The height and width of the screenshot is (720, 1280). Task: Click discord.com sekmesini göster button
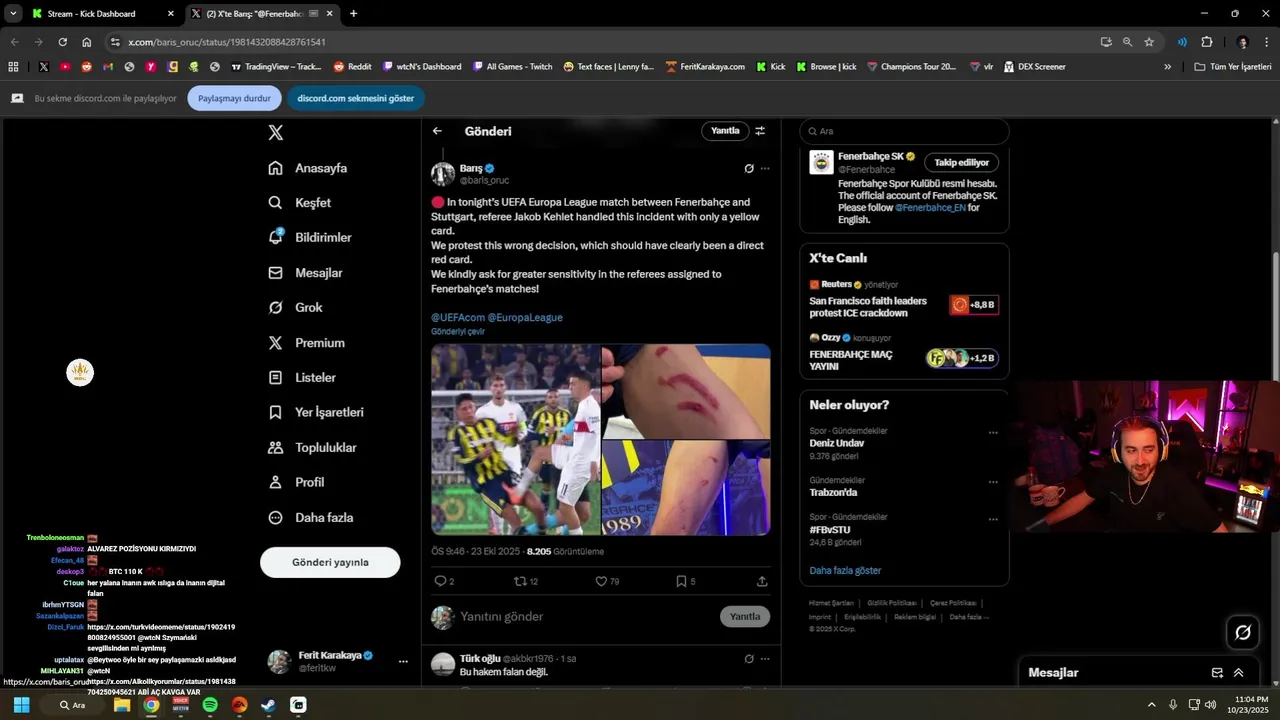click(355, 98)
